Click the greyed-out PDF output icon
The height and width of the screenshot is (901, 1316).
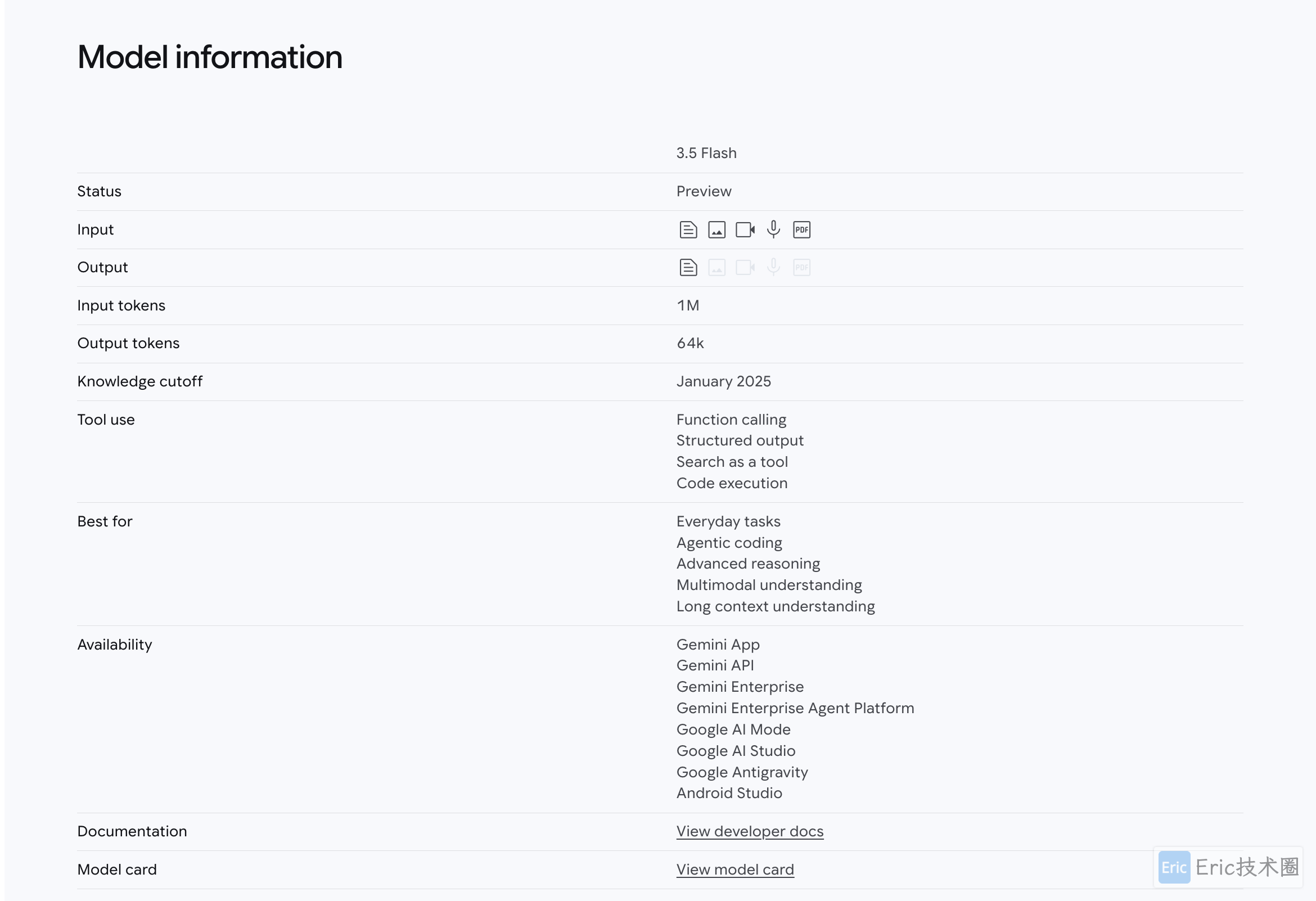pyautogui.click(x=801, y=267)
